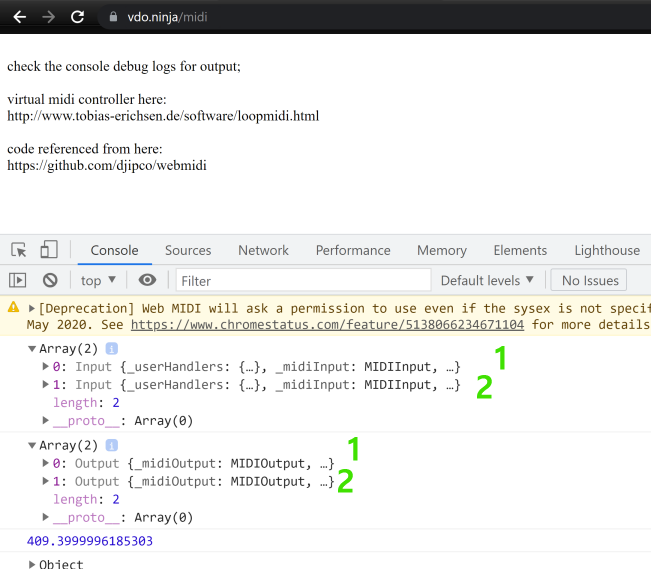Expand the 1: Output array entry
The width and height of the screenshot is (651, 569).
[45, 481]
